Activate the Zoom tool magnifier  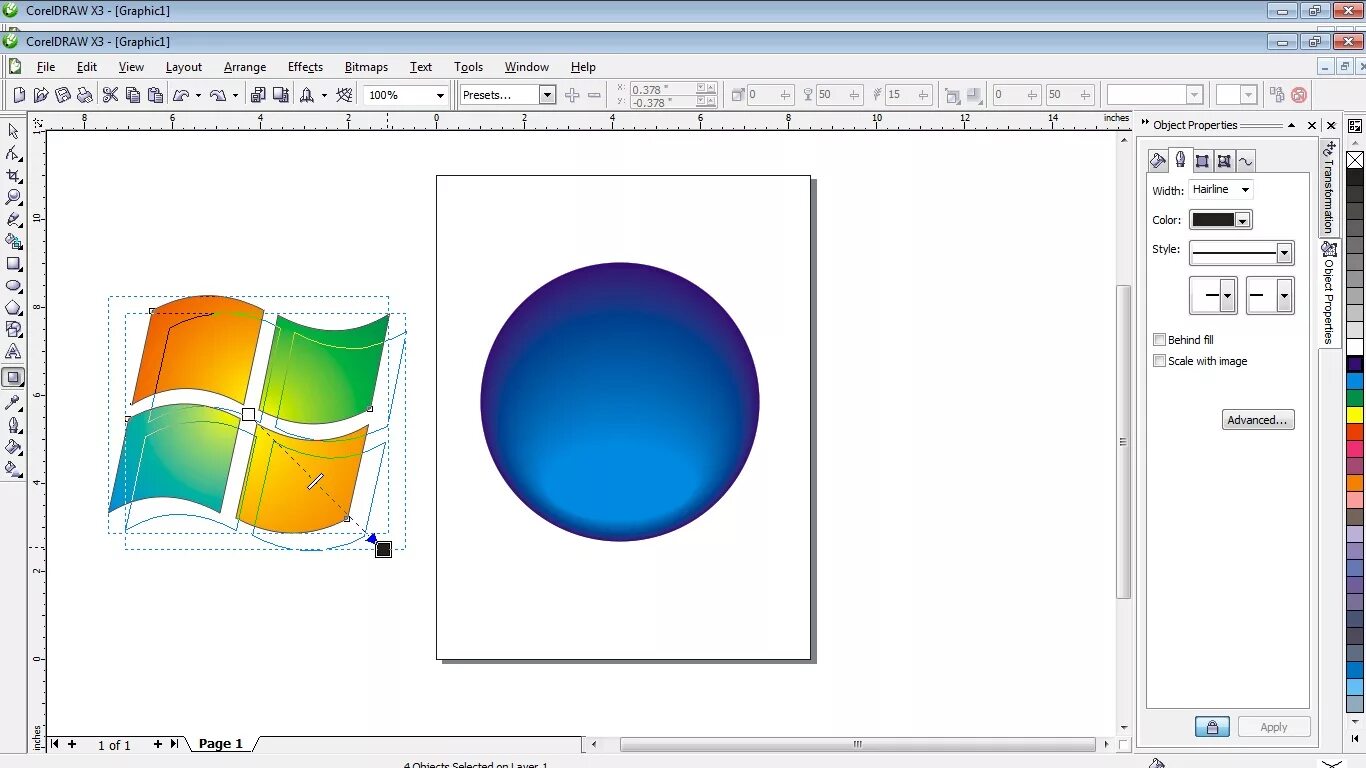click(13, 197)
